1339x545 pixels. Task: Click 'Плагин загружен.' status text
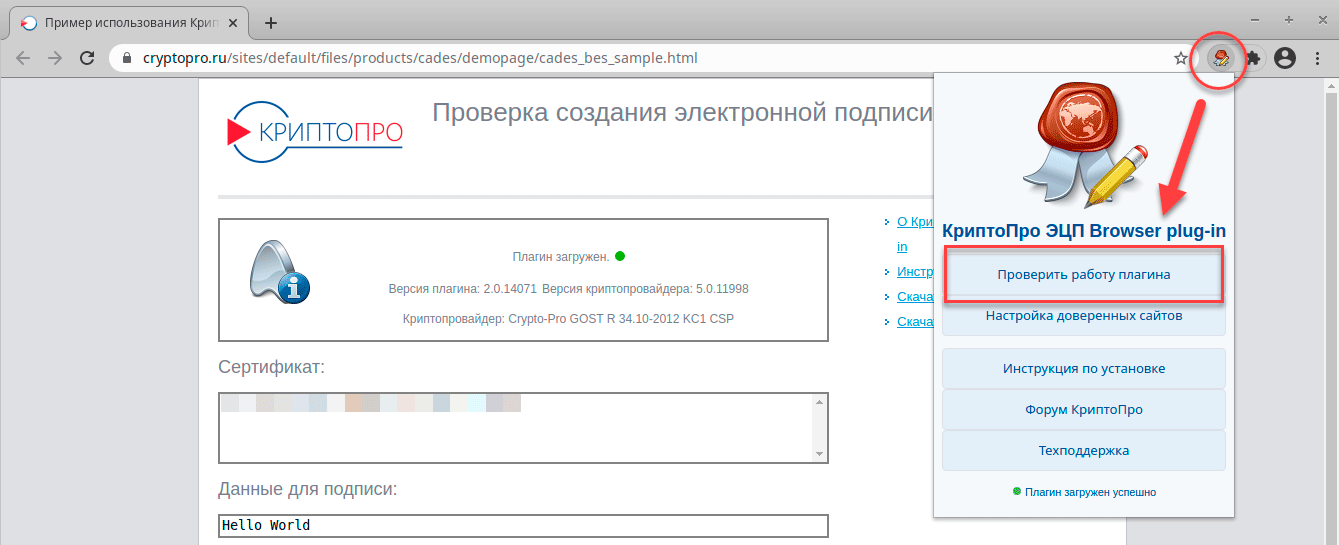coord(560,257)
